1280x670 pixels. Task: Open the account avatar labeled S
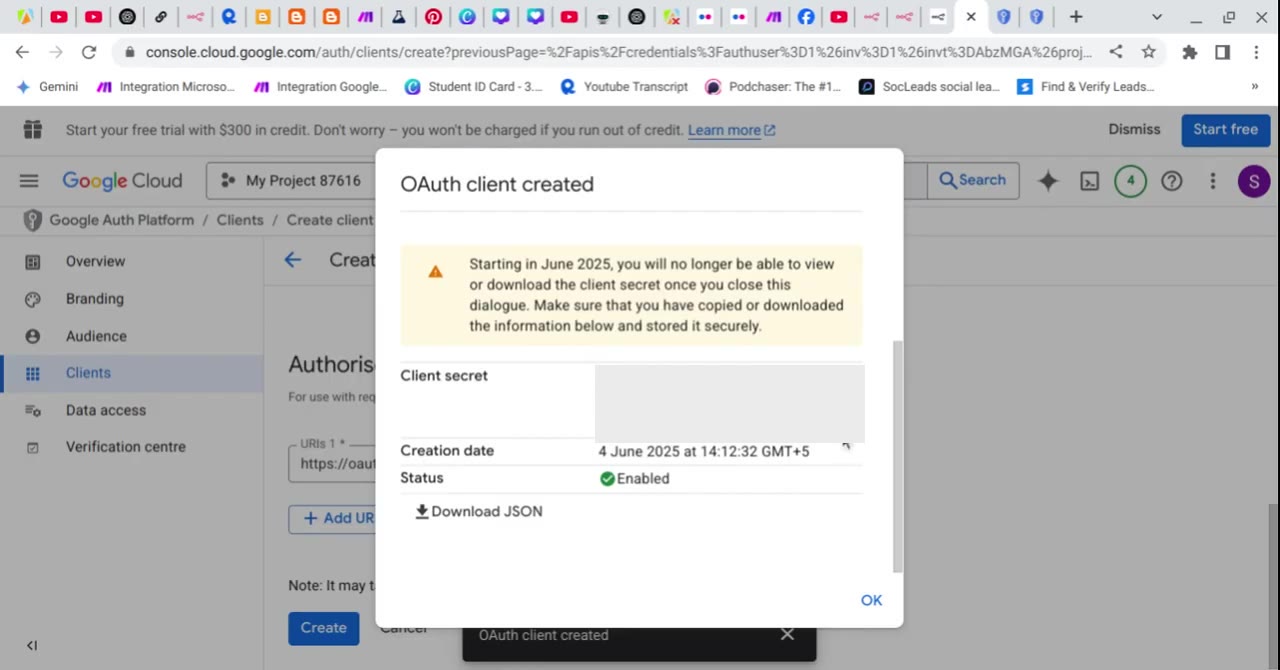[1253, 181]
